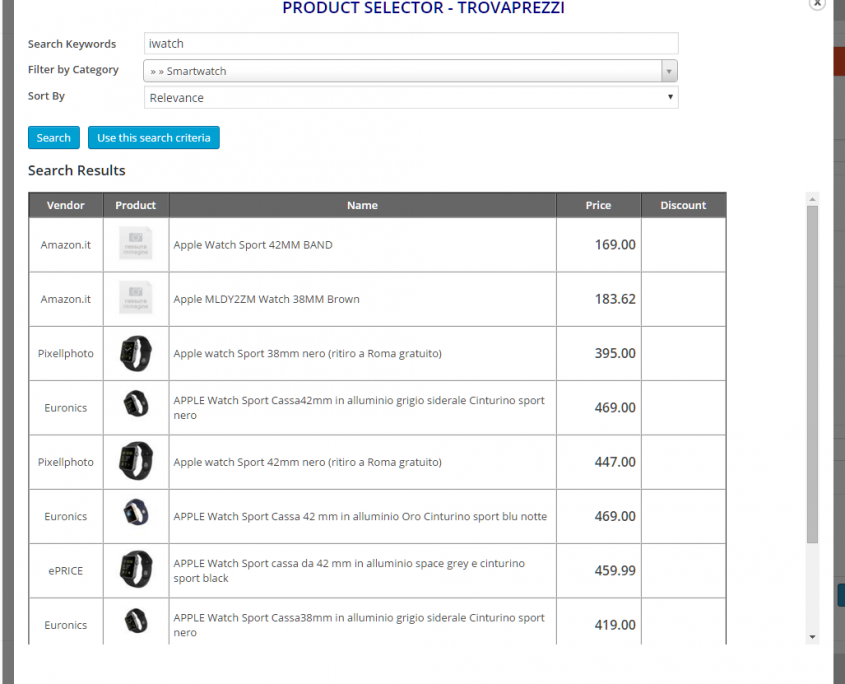
Task: Click thumbnail of Cassa38mm grigio siderale watch
Action: tap(136, 620)
